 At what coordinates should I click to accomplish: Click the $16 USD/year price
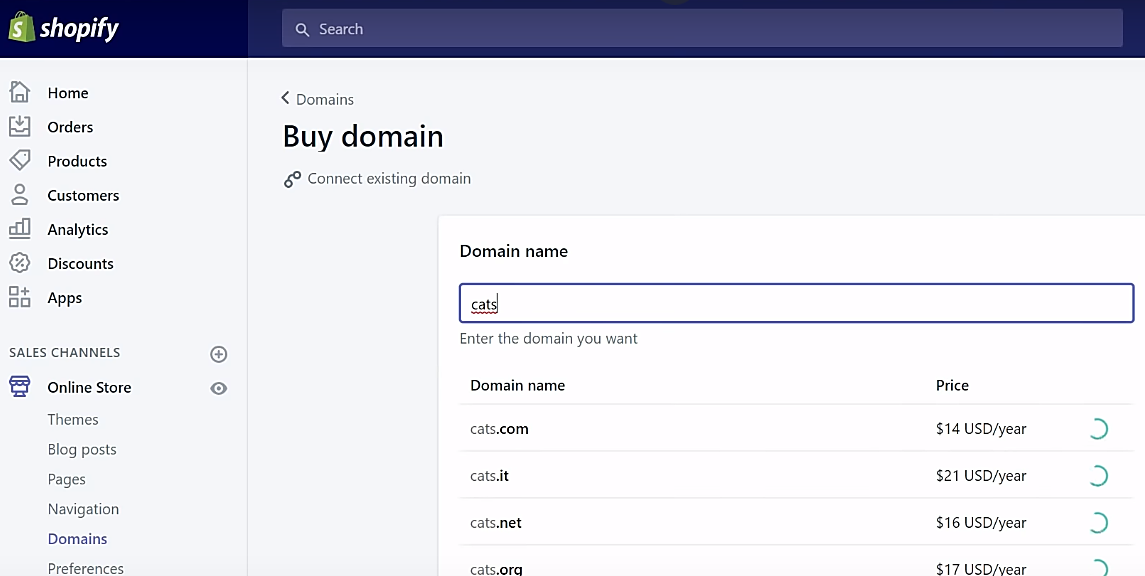click(x=981, y=523)
